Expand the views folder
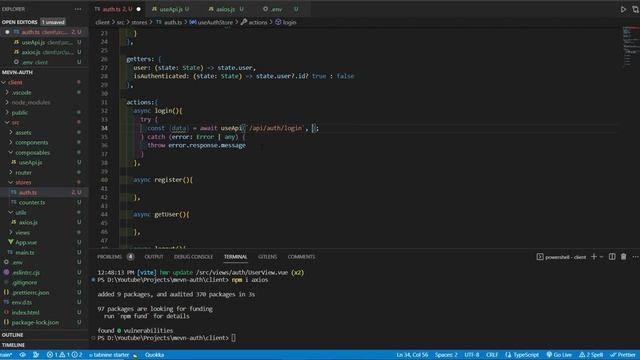640x360 pixels. pos(22,233)
